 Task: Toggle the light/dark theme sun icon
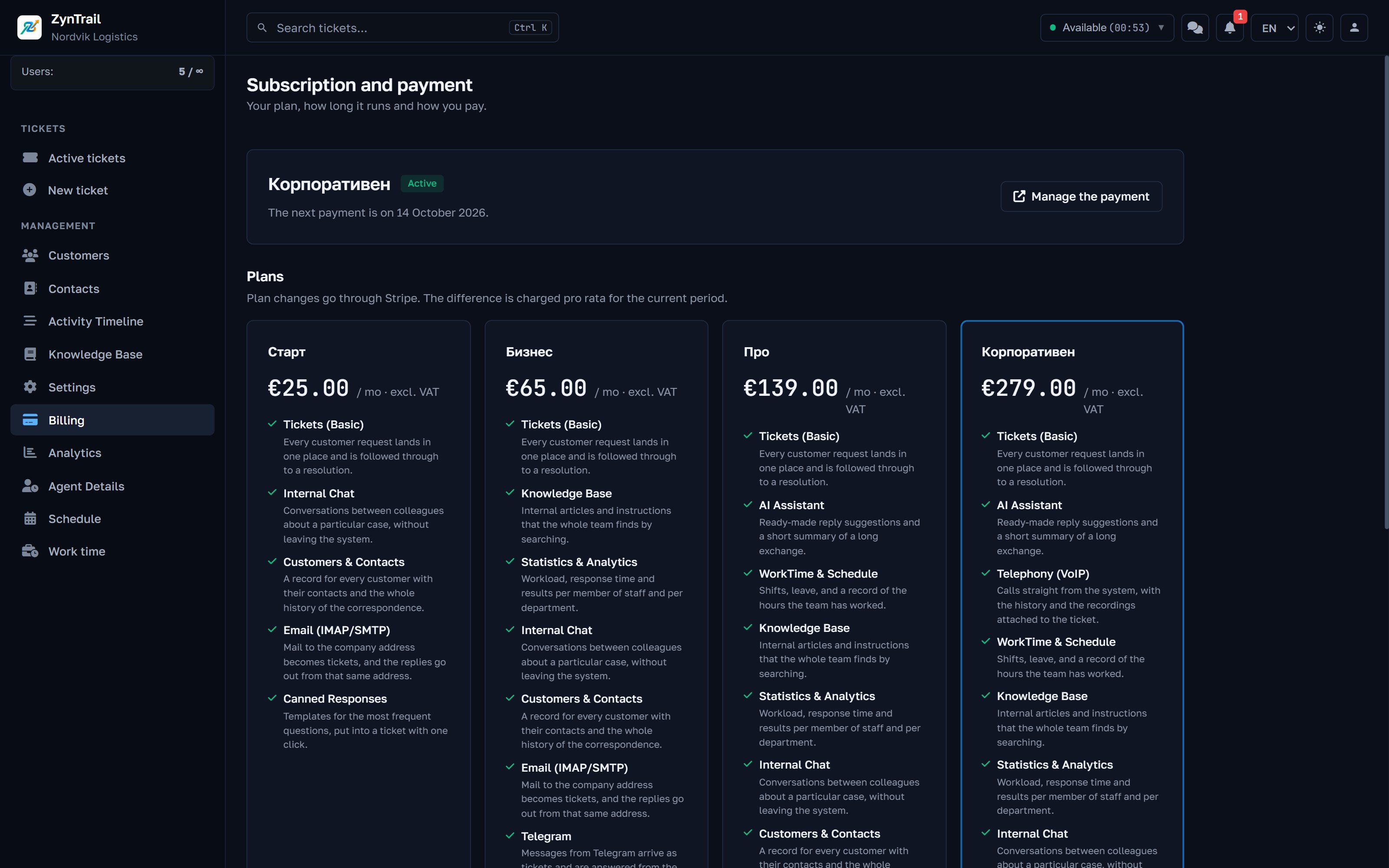point(1320,27)
